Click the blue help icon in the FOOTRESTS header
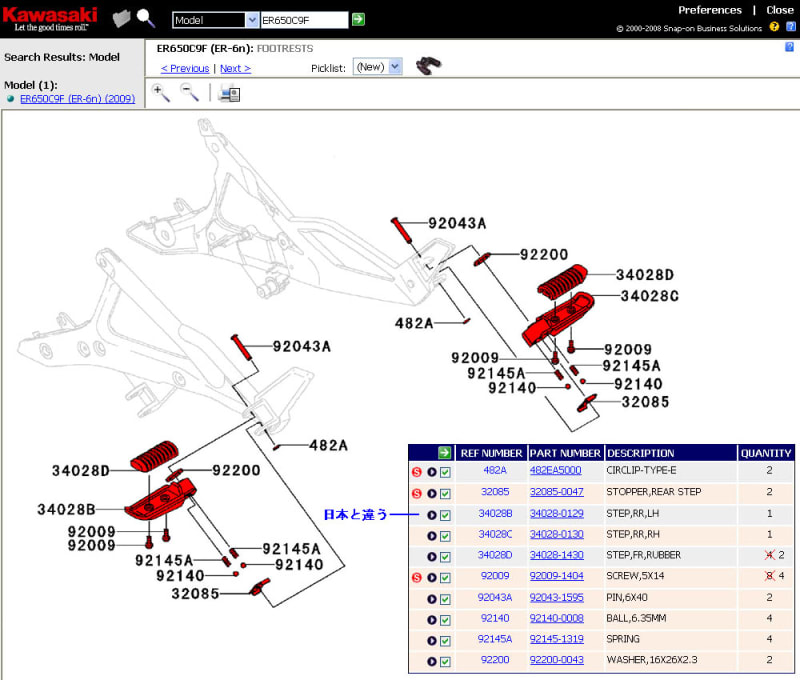This screenshot has width=800, height=680. (x=789, y=47)
